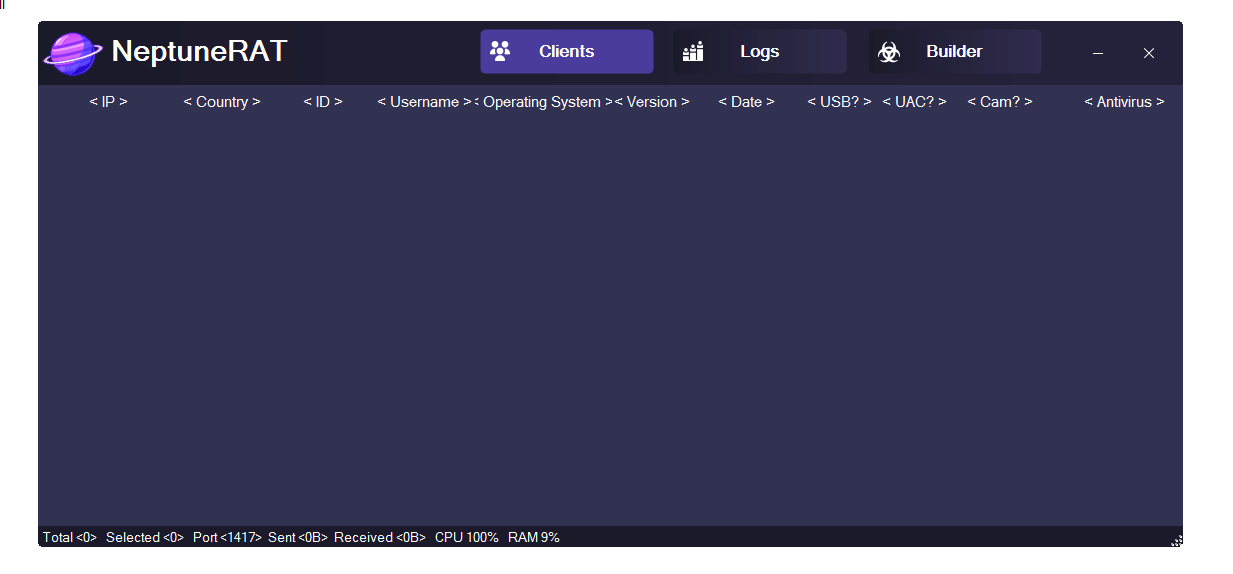Click the resize grip in the window corner

[x=1176, y=540]
